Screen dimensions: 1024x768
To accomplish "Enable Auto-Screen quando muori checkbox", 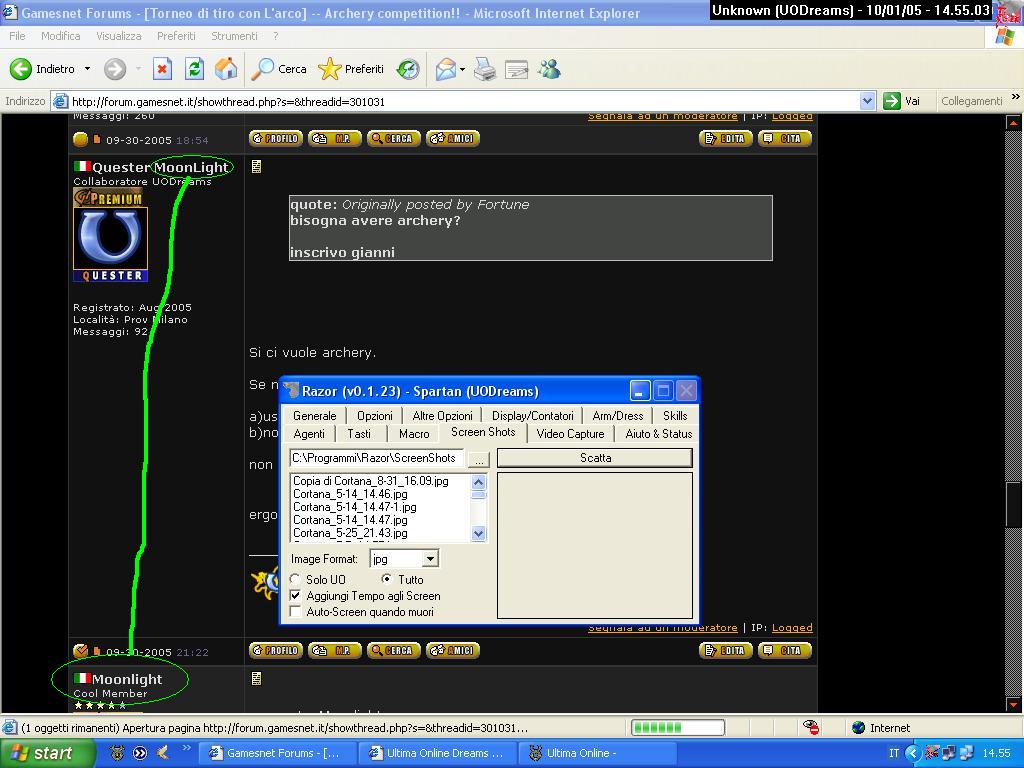I will coord(296,612).
